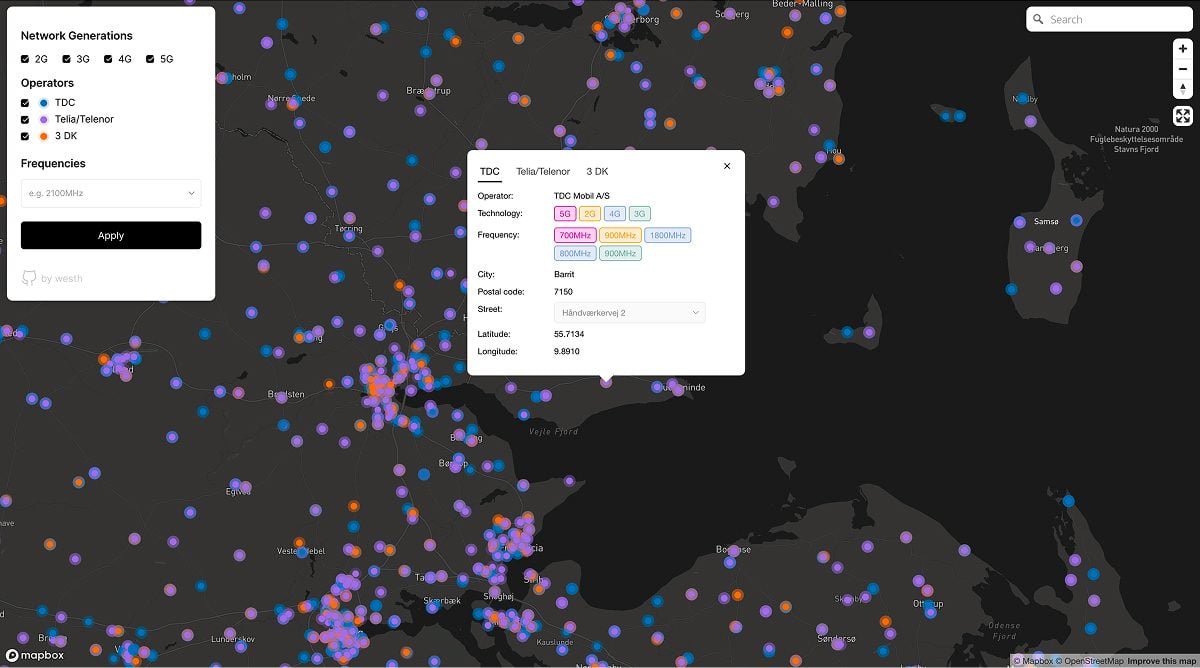1200x668 pixels.
Task: Switch to the Telia/Telenor popup tab
Action: (x=543, y=172)
